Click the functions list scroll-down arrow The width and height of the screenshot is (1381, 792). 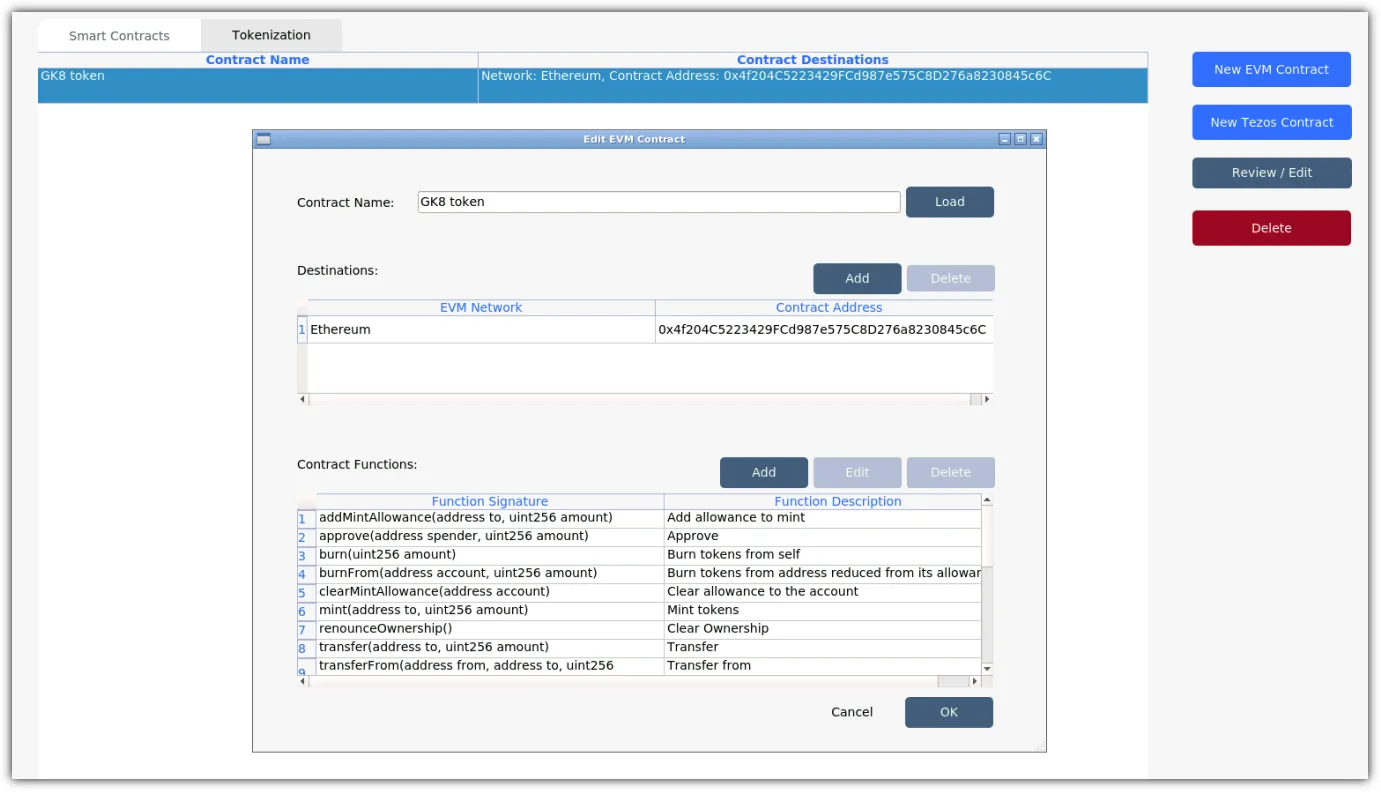pyautogui.click(x=987, y=668)
